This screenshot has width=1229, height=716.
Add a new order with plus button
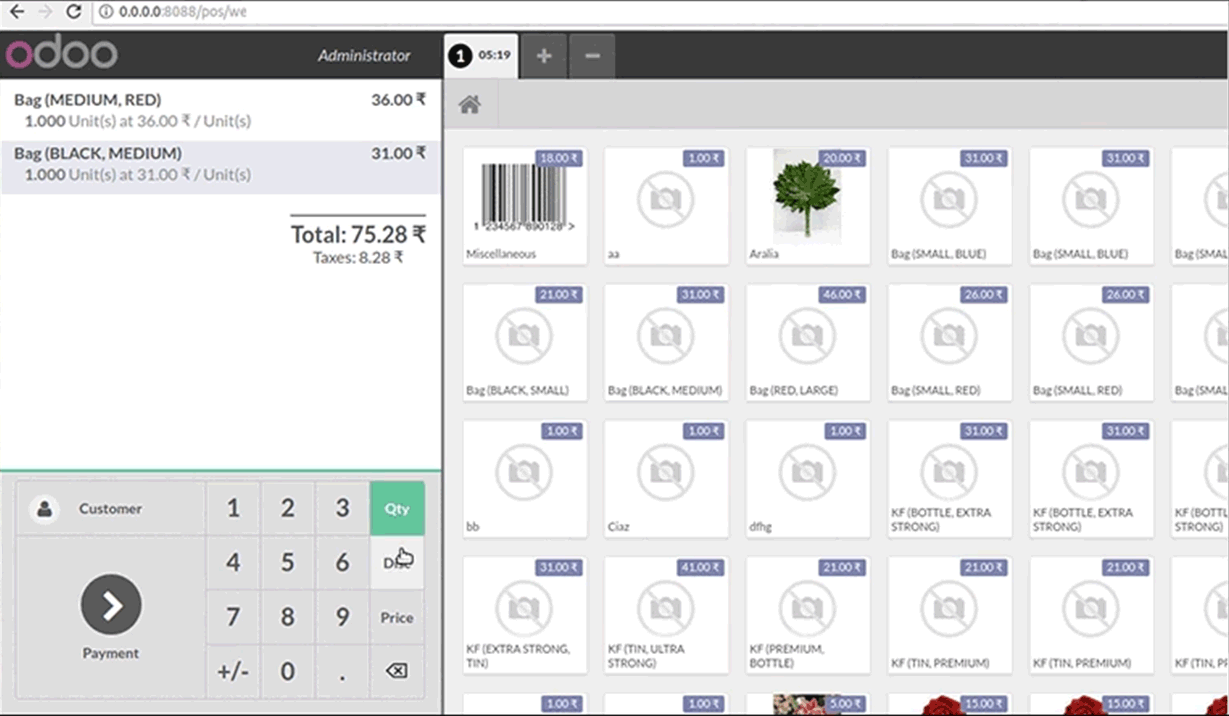click(x=544, y=56)
